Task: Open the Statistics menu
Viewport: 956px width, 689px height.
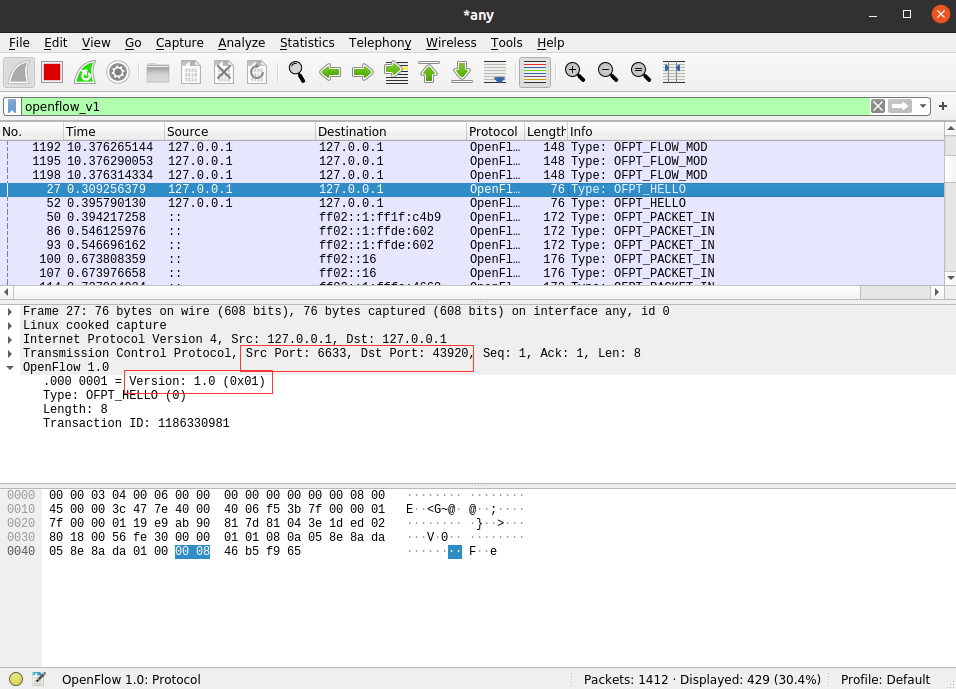Action: tap(307, 43)
